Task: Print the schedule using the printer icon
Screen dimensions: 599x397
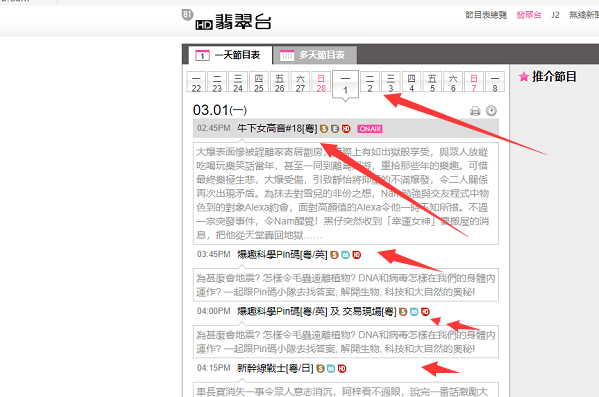Action: click(475, 111)
